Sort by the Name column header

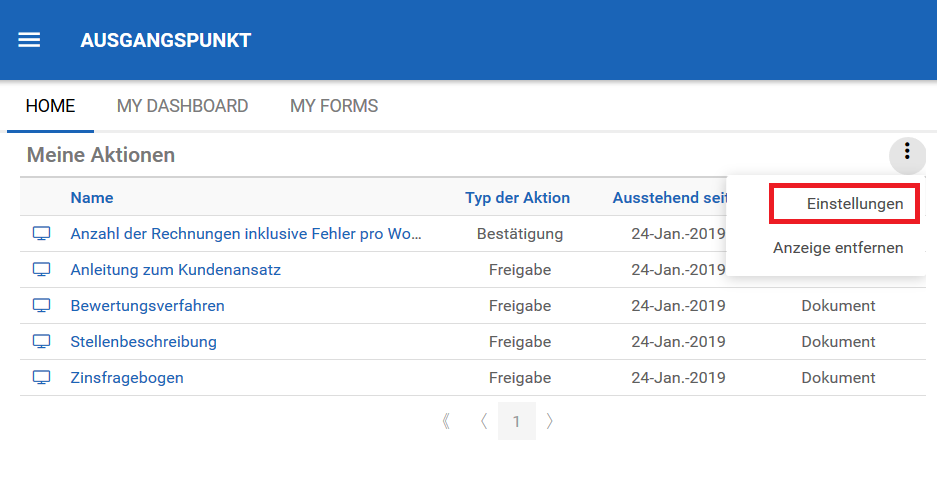[x=92, y=198]
